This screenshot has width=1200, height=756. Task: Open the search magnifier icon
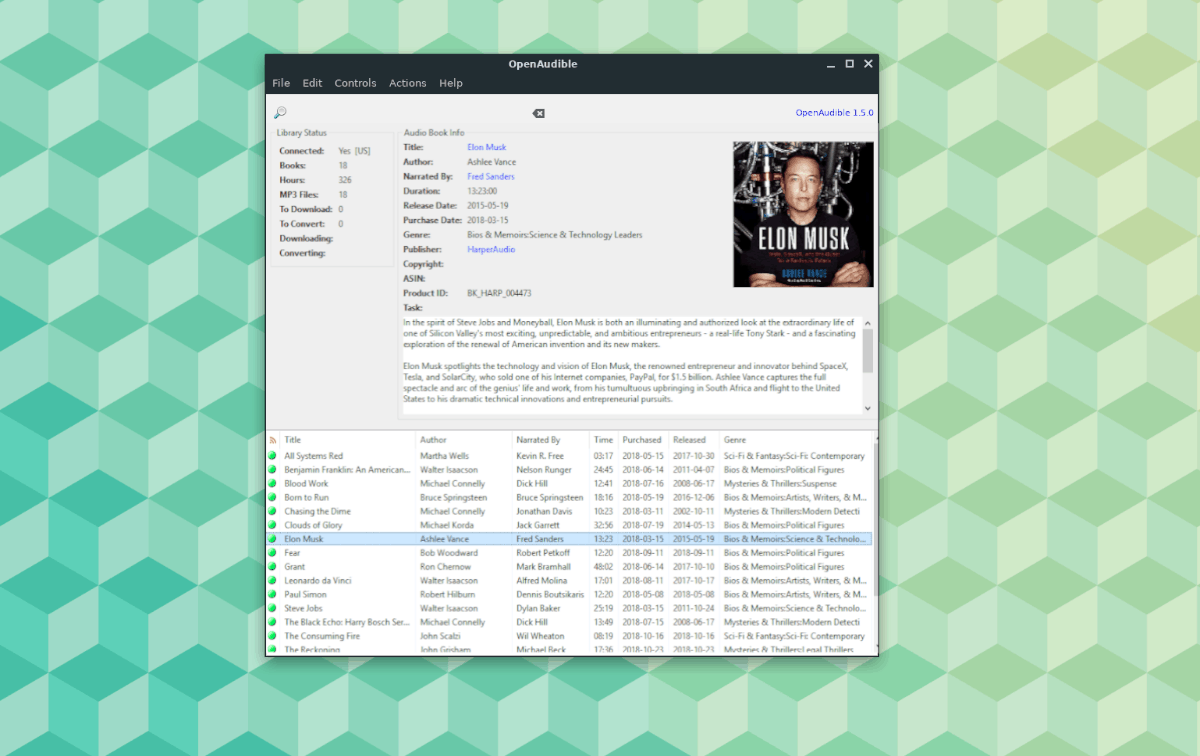point(280,112)
